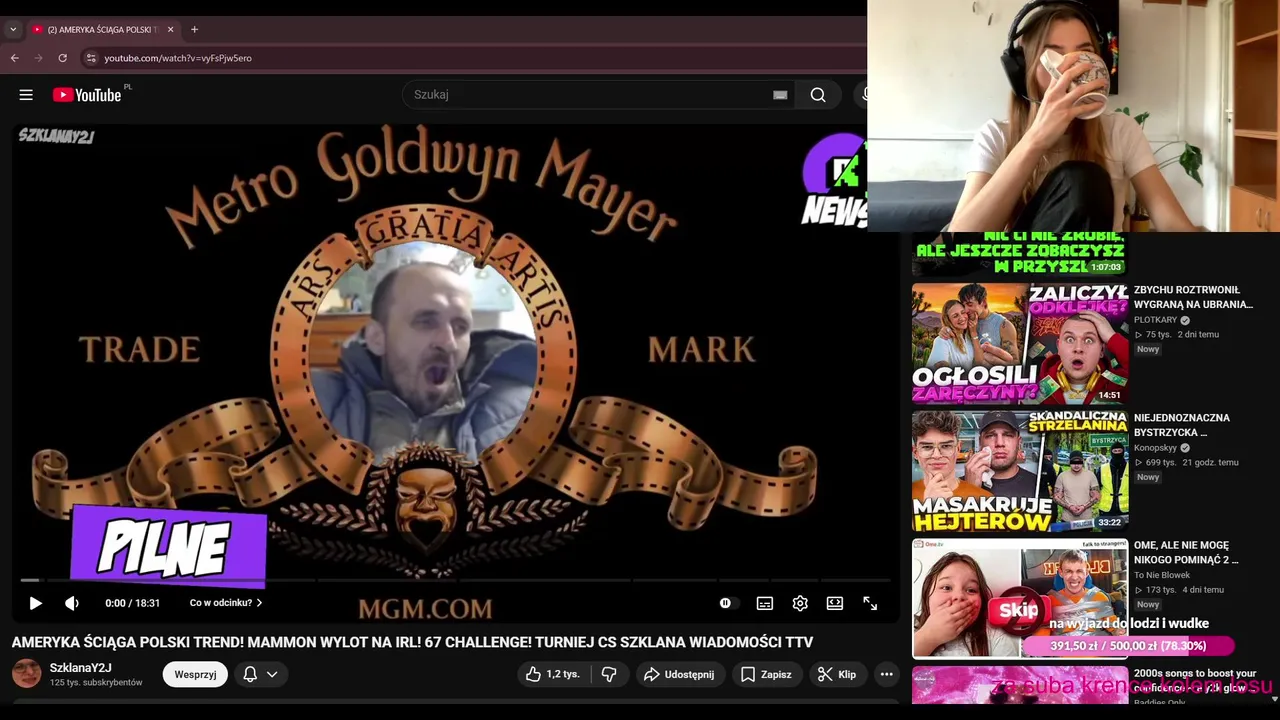
Task: Open the tab search dropdown arrow
Action: pyautogui.click(x=13, y=30)
